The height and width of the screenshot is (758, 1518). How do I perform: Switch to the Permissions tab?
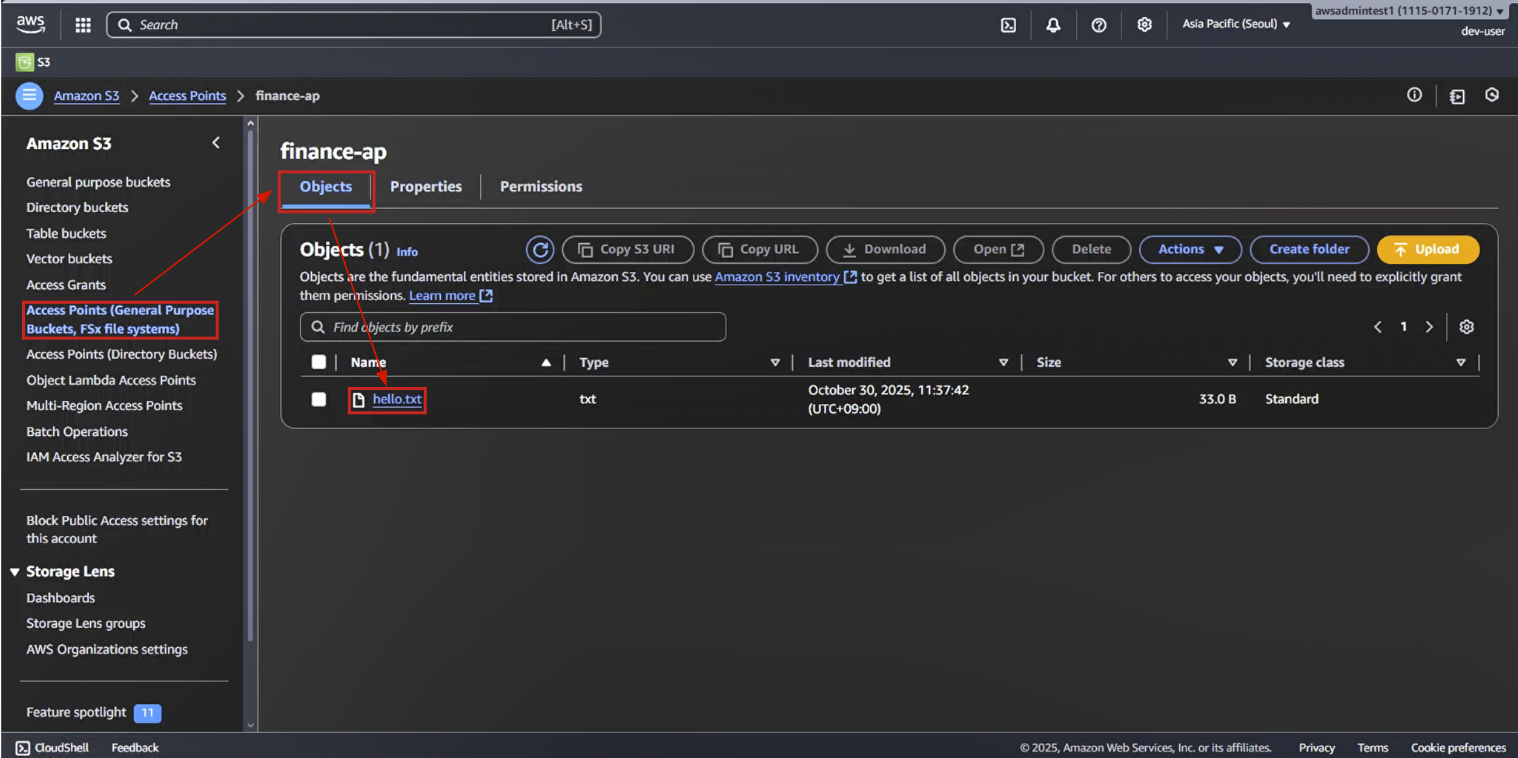coord(541,187)
